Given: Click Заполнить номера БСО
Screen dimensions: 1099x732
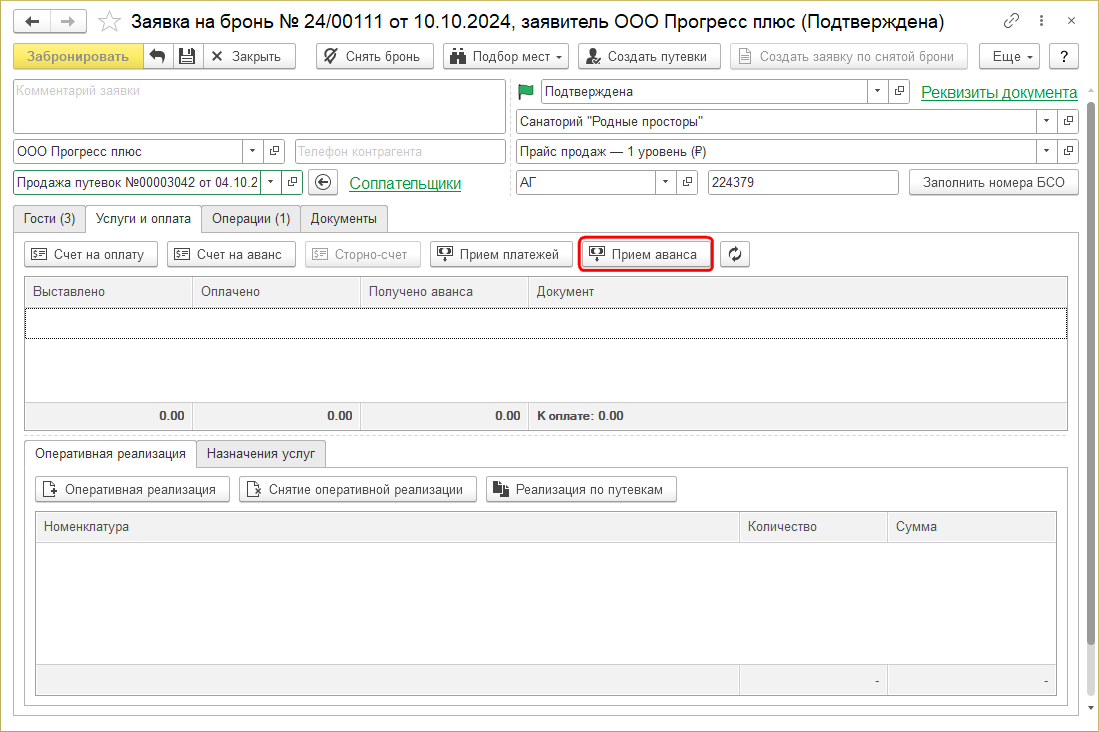Looking at the screenshot, I should [993, 182].
